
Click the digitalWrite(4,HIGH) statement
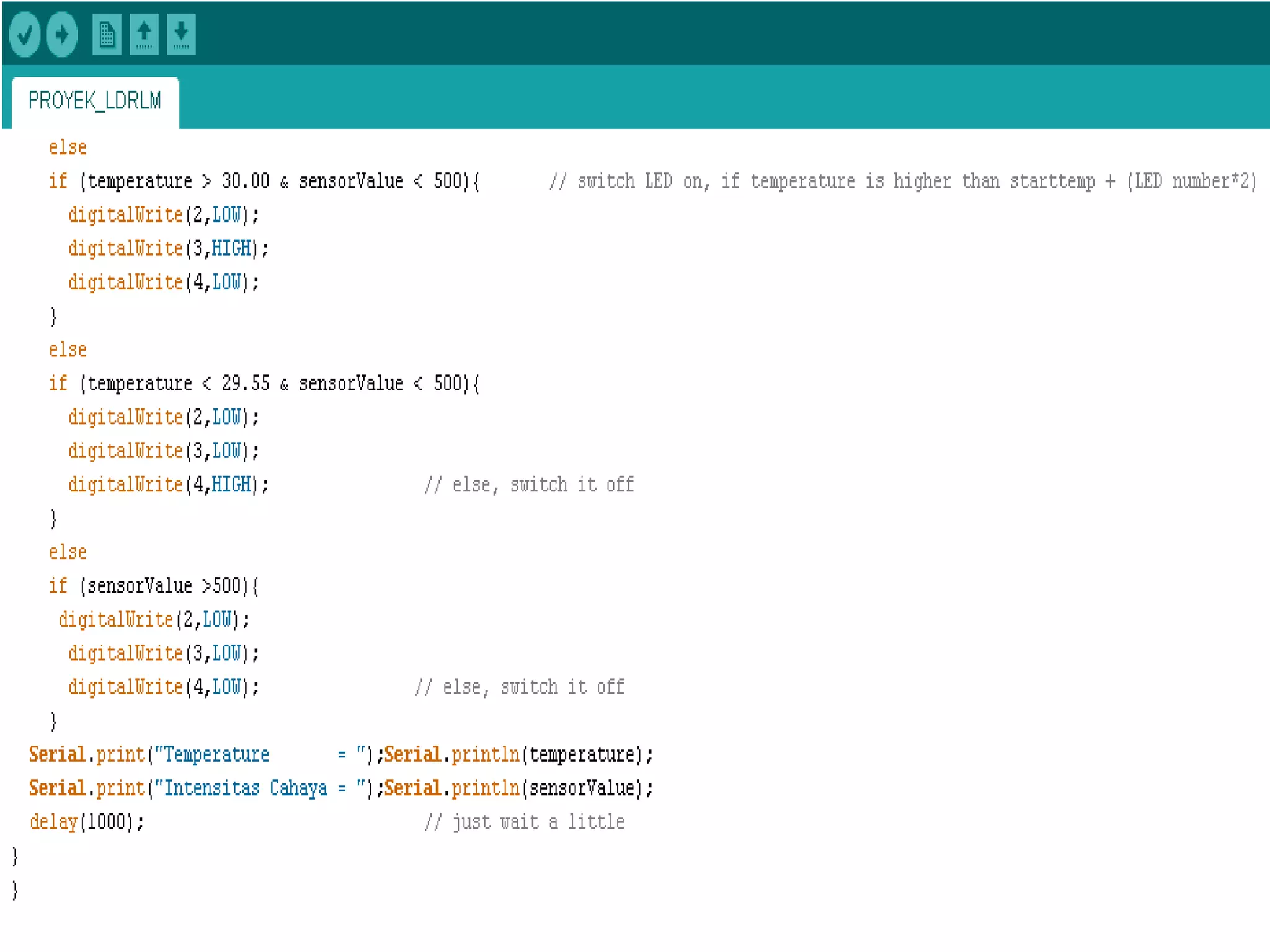(168, 485)
